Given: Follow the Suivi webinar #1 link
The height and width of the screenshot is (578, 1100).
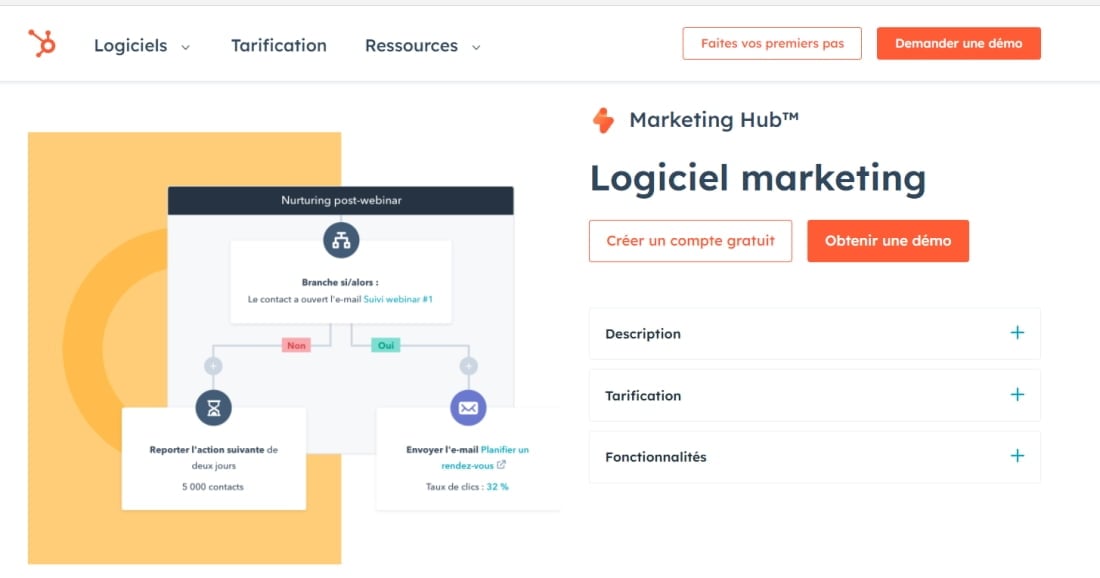Looking at the screenshot, I should coord(398,300).
